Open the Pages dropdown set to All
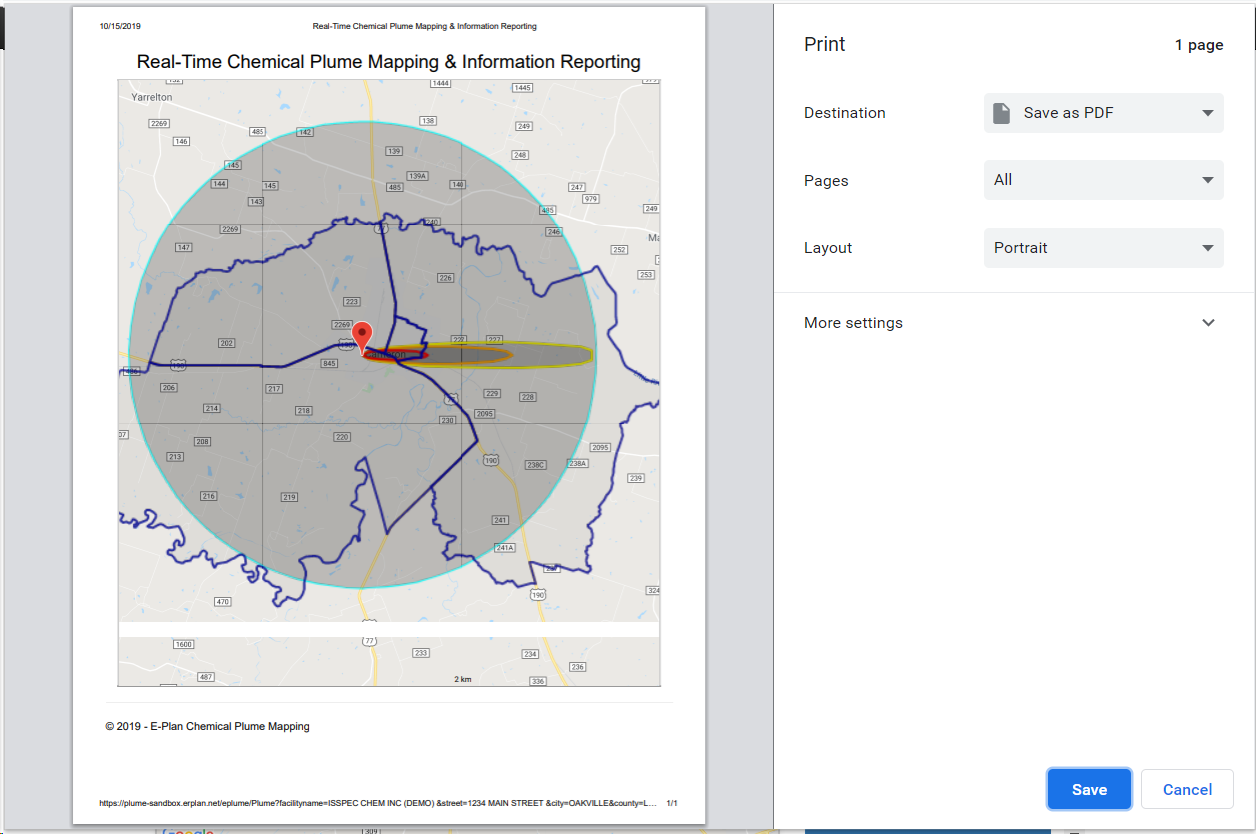This screenshot has height=834, width=1256. click(1103, 180)
